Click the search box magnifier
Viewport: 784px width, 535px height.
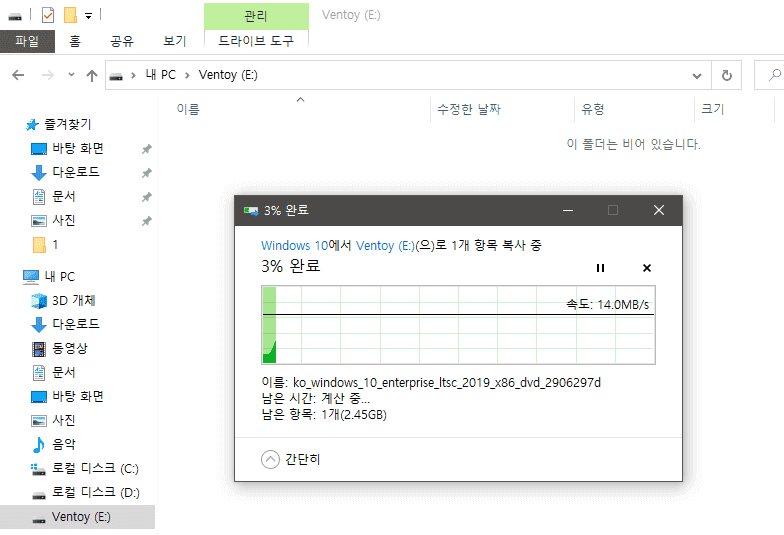click(774, 75)
